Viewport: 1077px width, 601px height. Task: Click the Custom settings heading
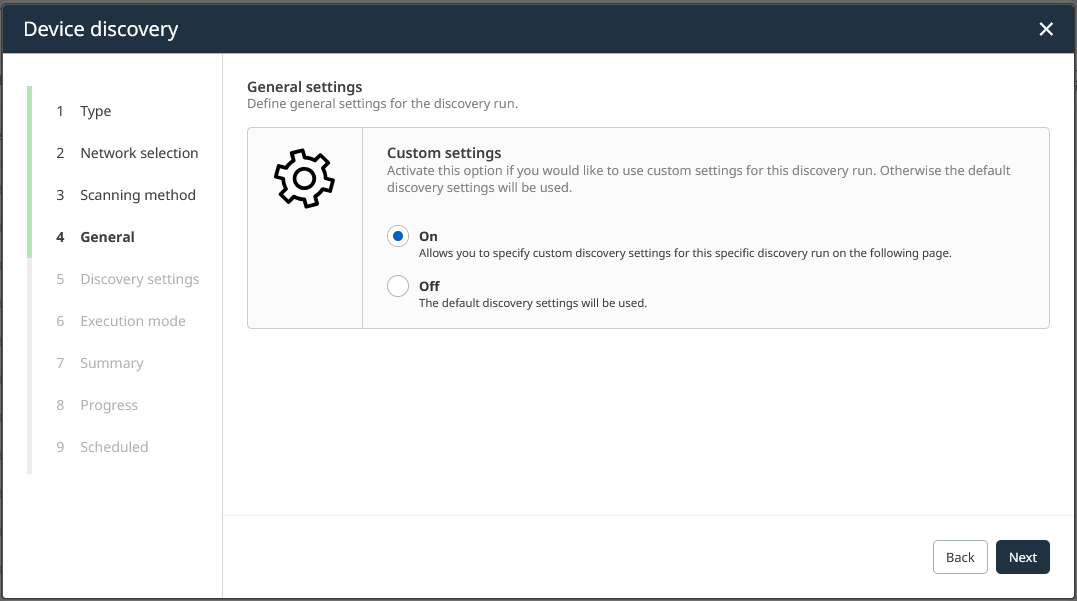pos(444,153)
